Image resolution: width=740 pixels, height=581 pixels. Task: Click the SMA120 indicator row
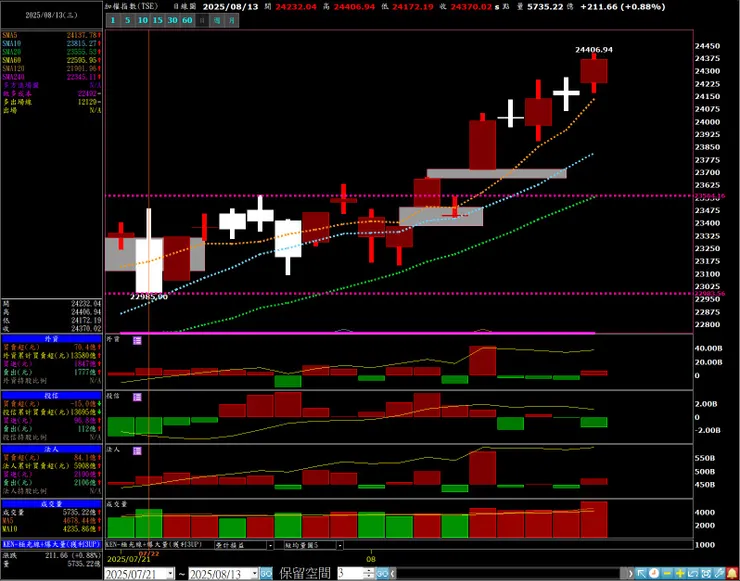51,68
